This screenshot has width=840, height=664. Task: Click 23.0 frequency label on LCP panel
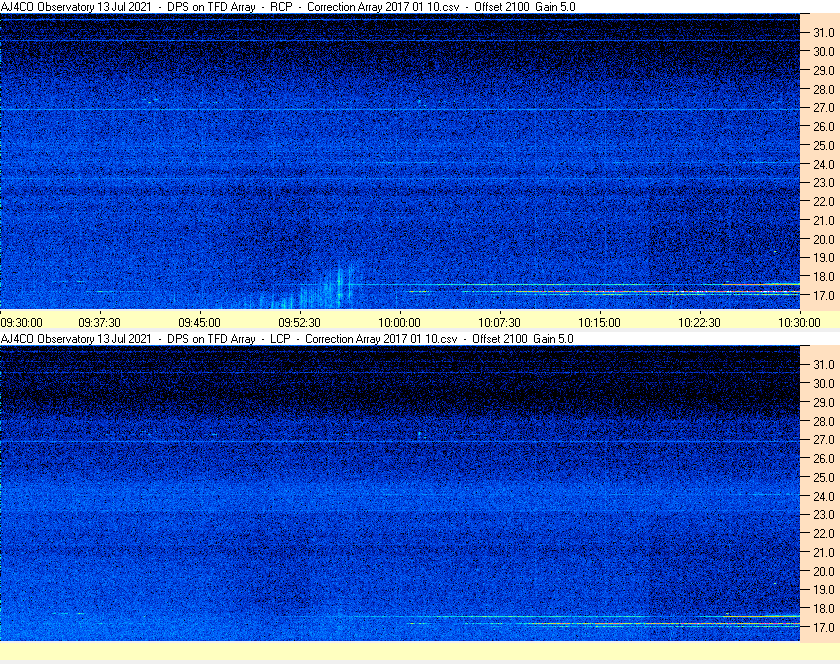click(x=824, y=514)
